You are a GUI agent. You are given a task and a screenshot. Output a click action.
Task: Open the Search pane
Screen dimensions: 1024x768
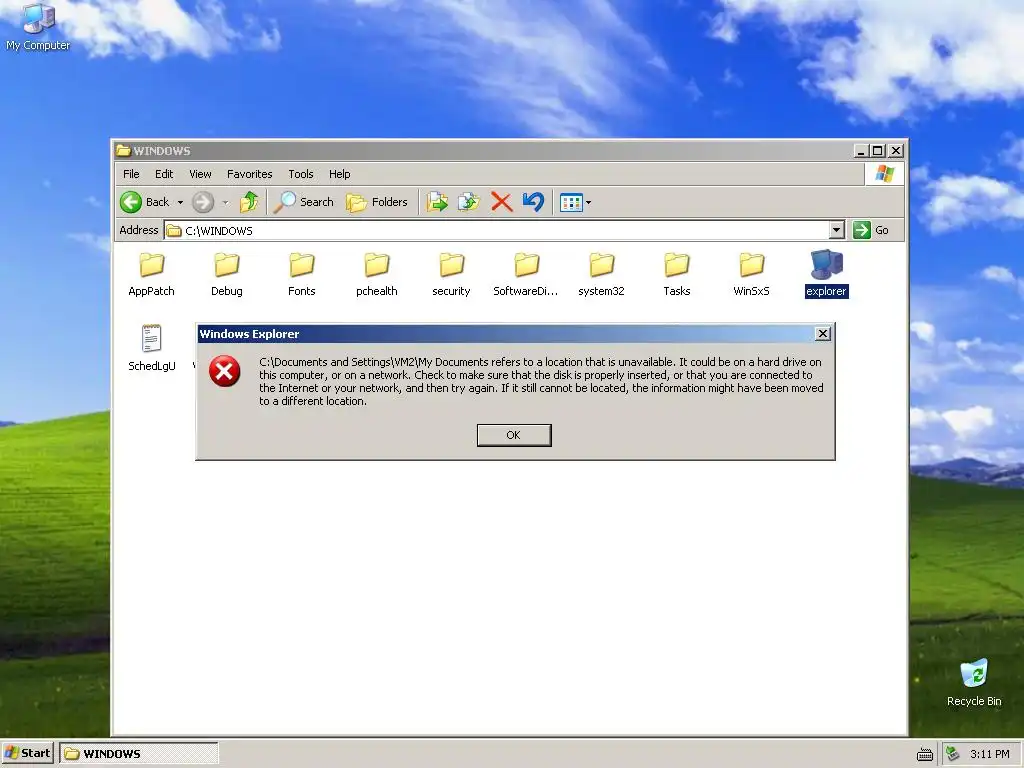304,202
